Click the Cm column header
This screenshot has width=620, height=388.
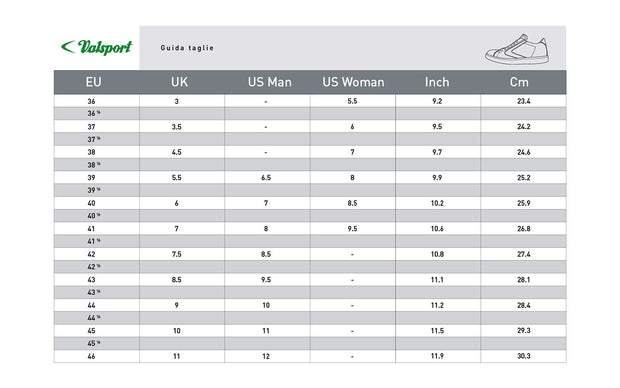[x=519, y=82]
